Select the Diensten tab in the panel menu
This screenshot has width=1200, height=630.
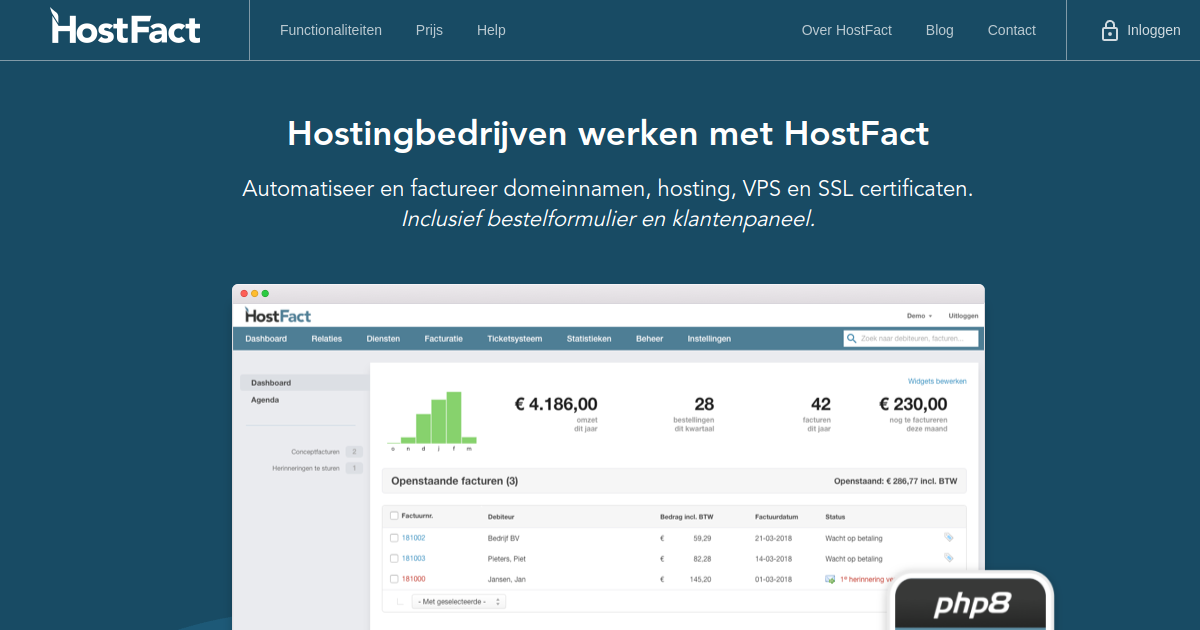pos(383,339)
